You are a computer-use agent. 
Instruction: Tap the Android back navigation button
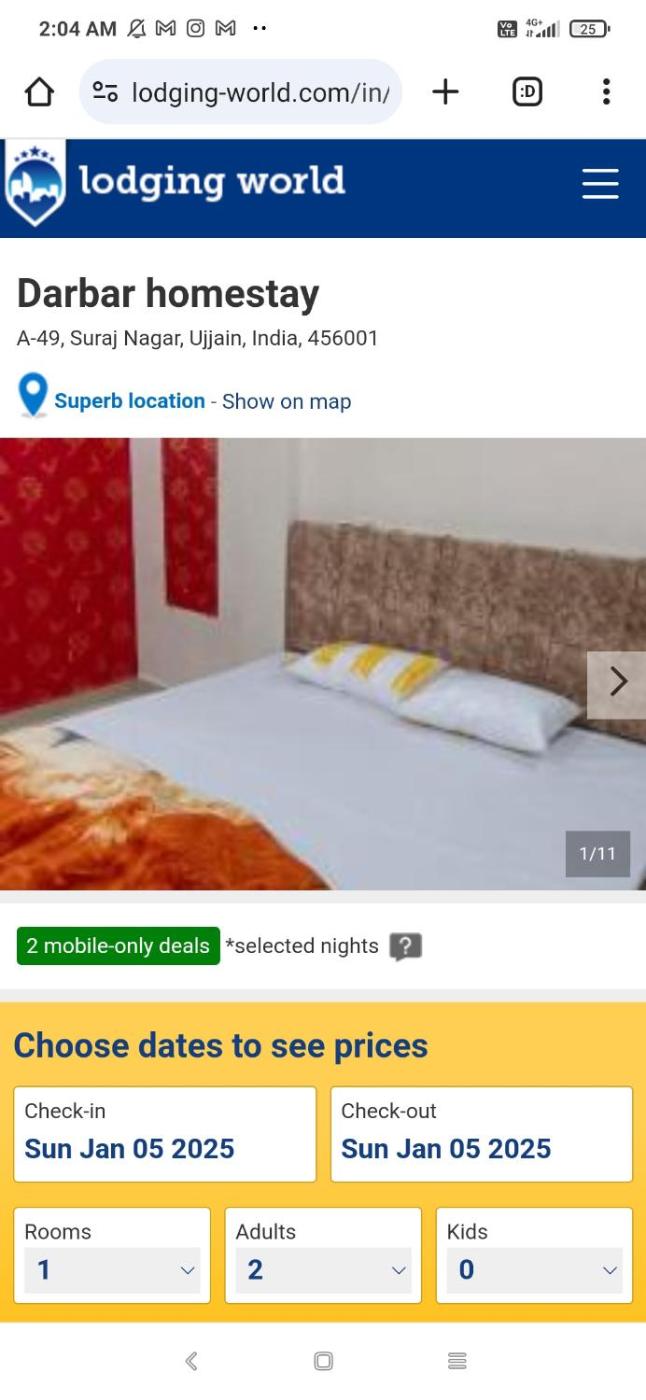[x=191, y=1361]
